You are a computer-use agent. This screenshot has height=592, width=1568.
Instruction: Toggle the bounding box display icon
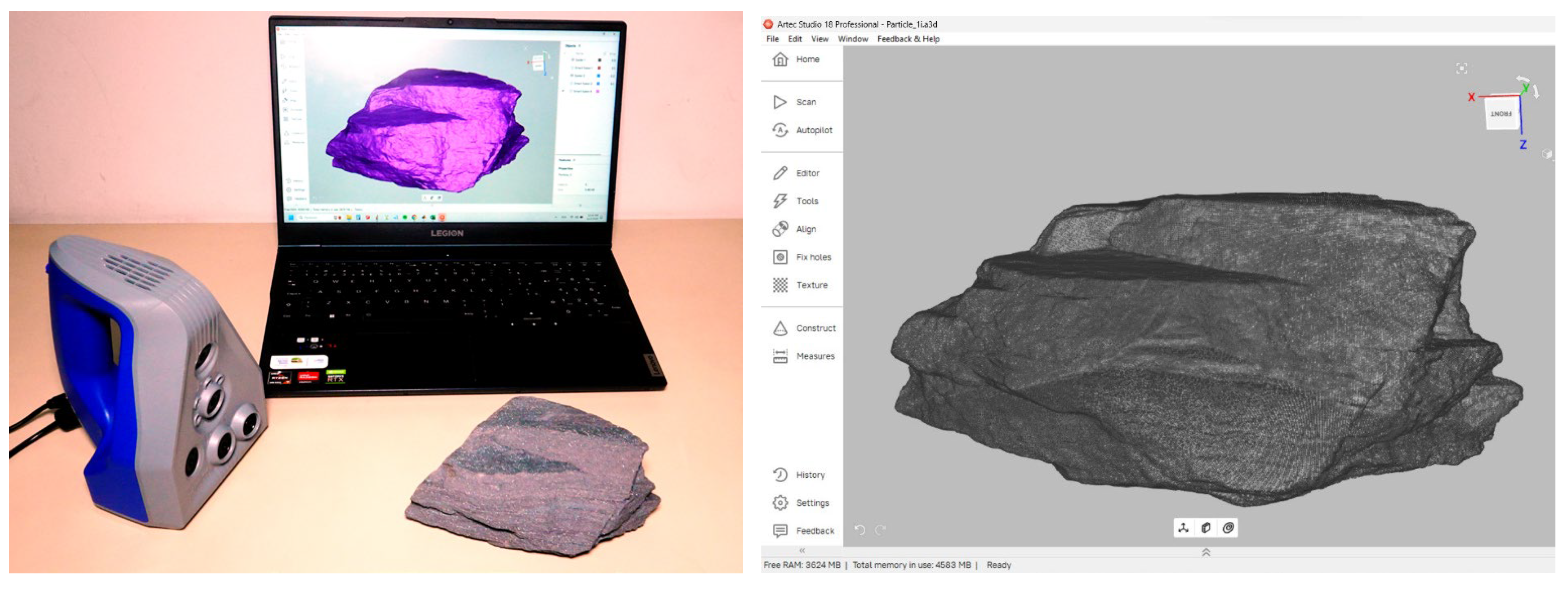pos(1206,528)
